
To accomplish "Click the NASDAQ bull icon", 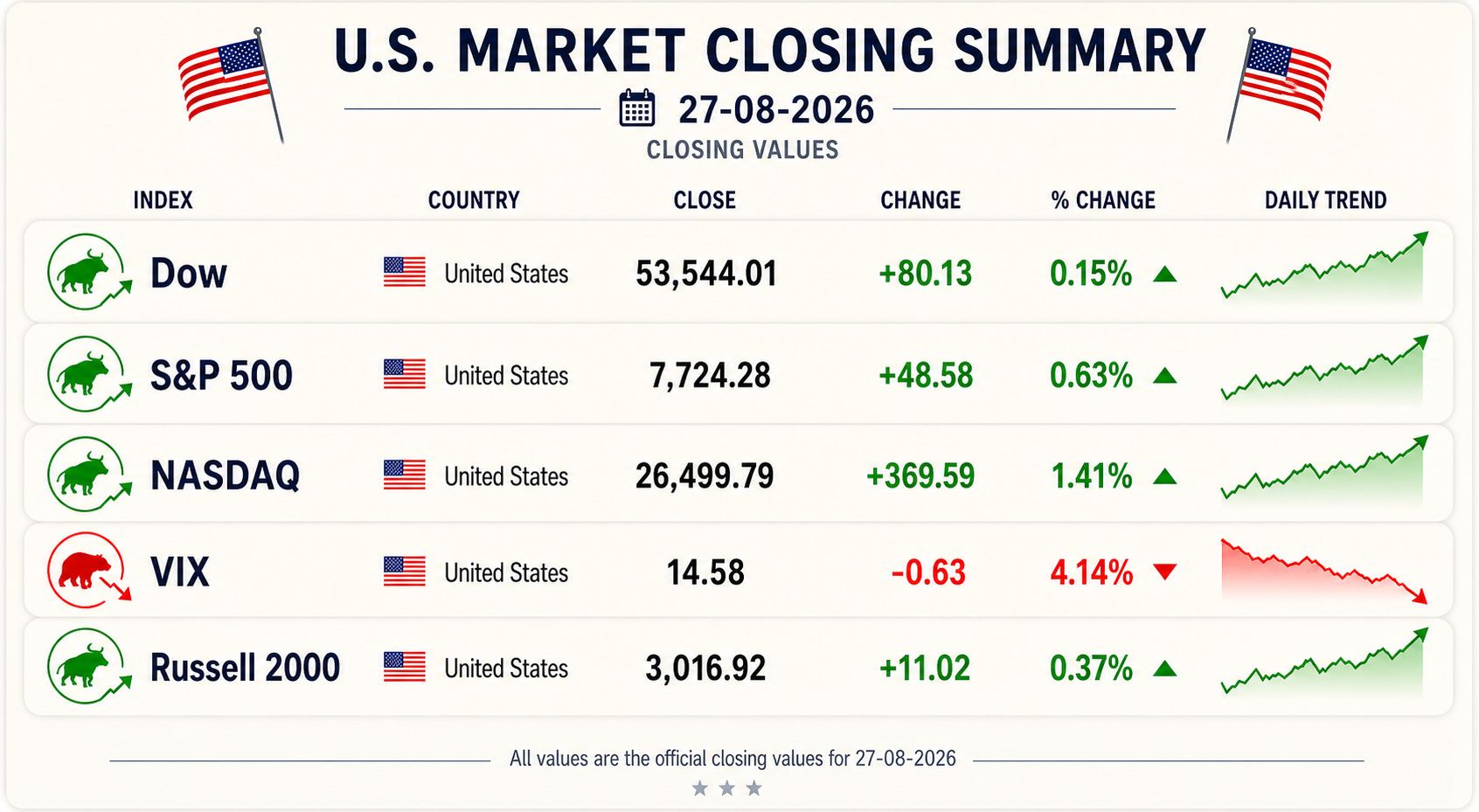I will pyautogui.click(x=88, y=475).
